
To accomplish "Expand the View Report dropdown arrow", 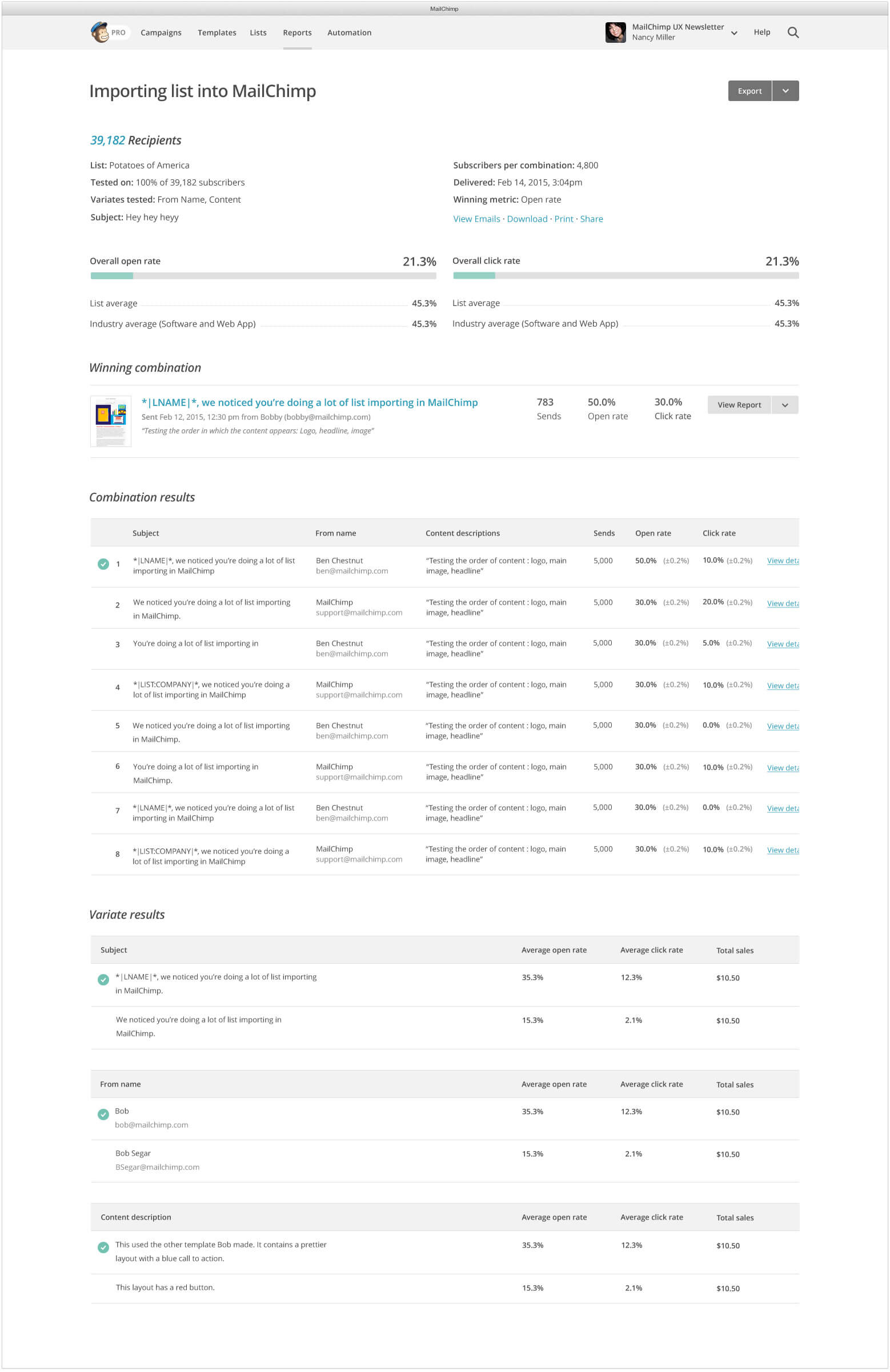I will tap(784, 405).
